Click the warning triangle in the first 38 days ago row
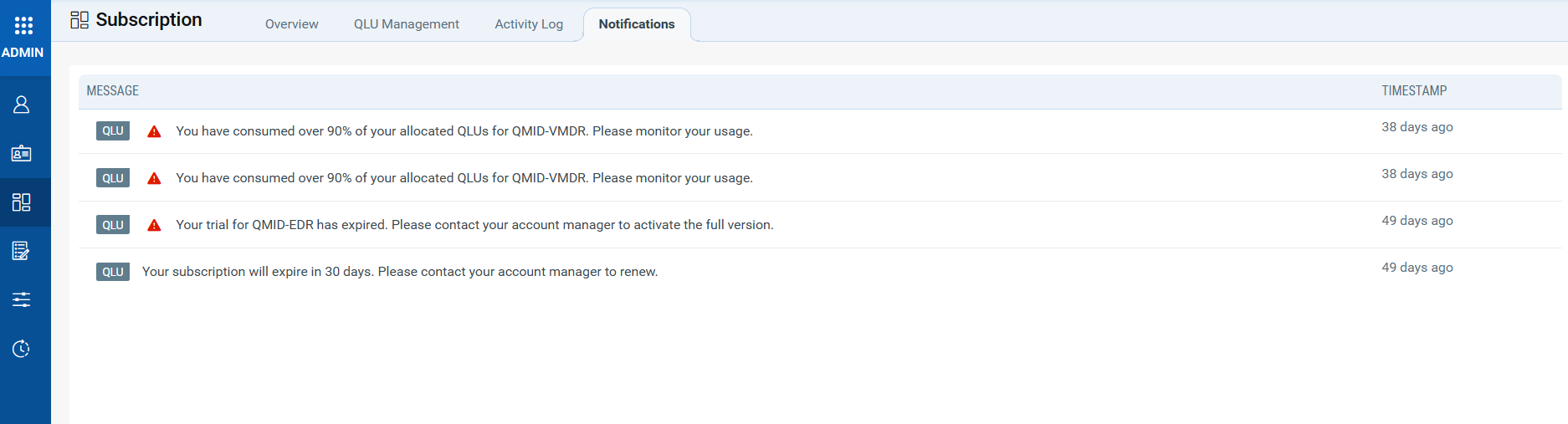Image resolution: width=1568 pixels, height=424 pixels. (x=154, y=131)
